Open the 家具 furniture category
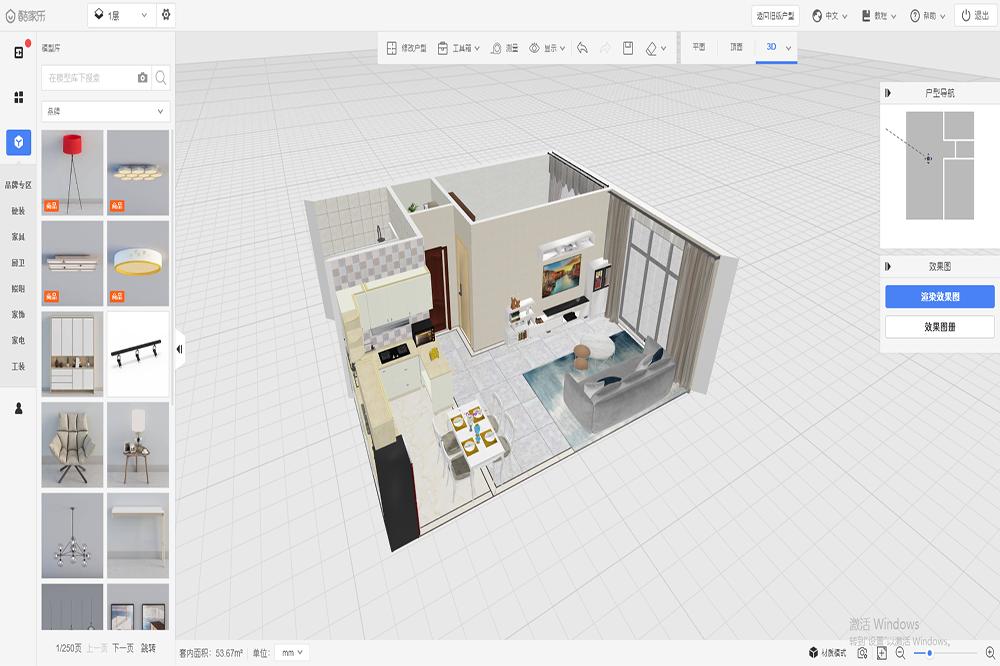The width and height of the screenshot is (1000, 666). pos(18,237)
